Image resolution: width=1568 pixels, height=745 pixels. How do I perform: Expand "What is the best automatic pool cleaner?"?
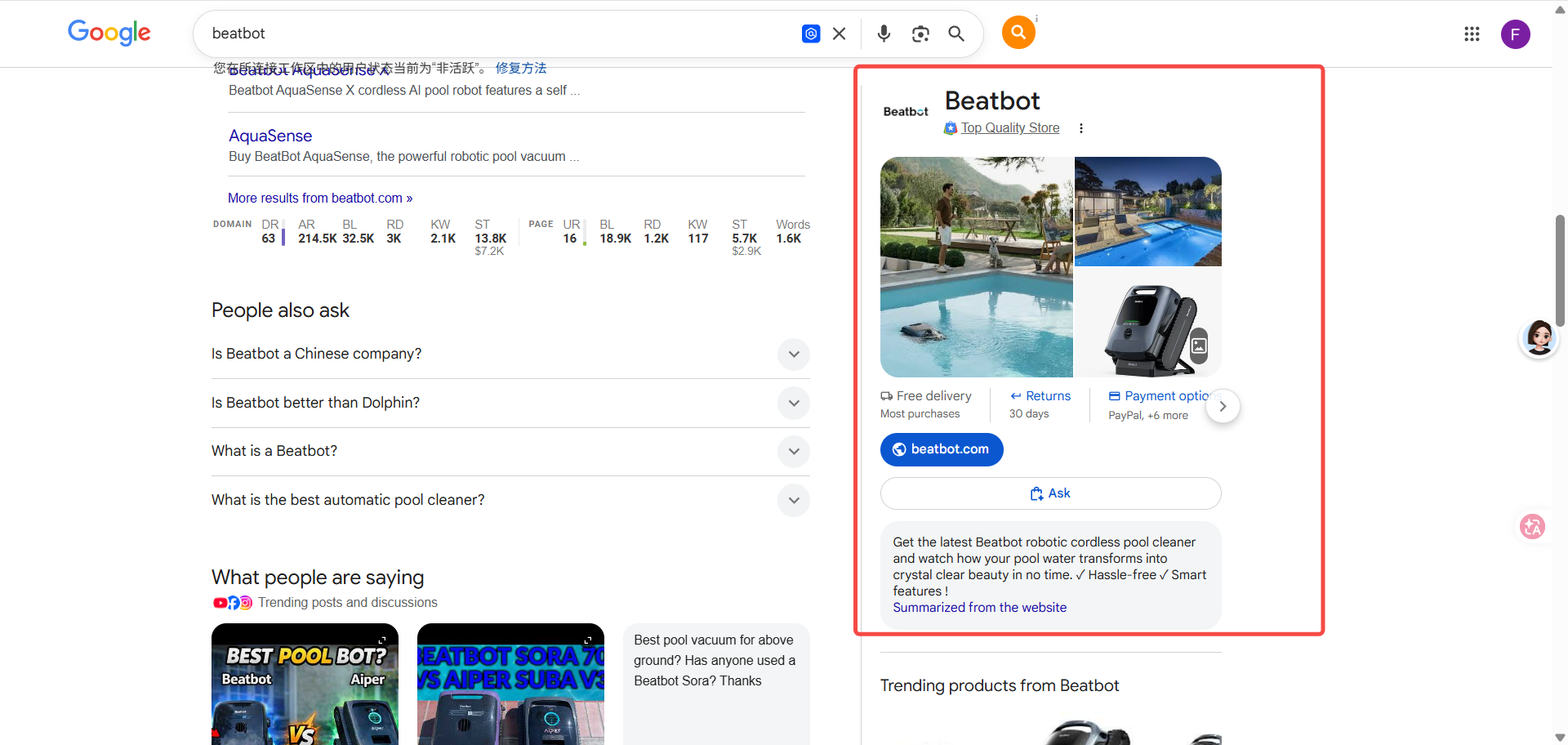click(793, 500)
